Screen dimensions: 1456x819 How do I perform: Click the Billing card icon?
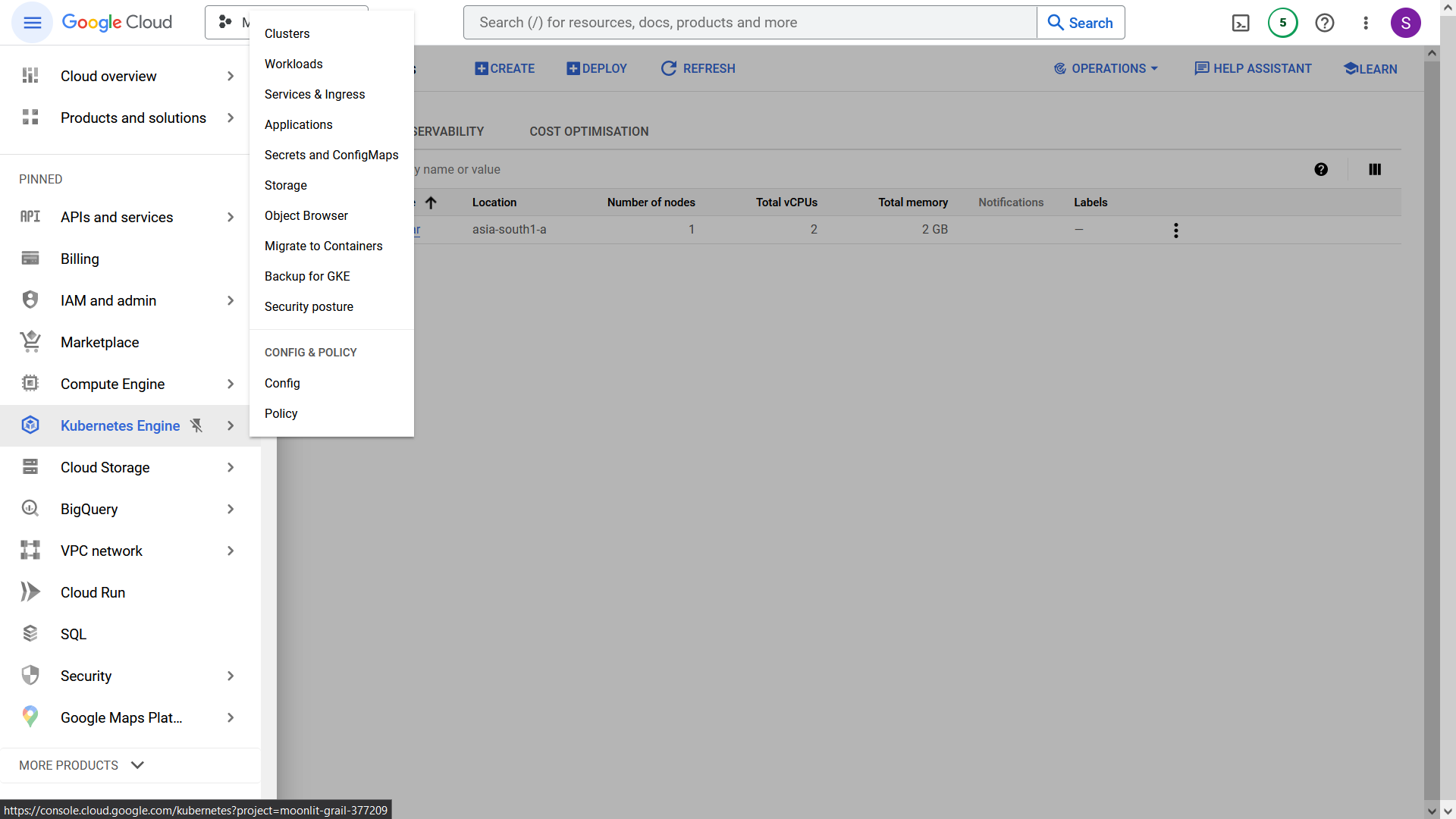coord(30,259)
